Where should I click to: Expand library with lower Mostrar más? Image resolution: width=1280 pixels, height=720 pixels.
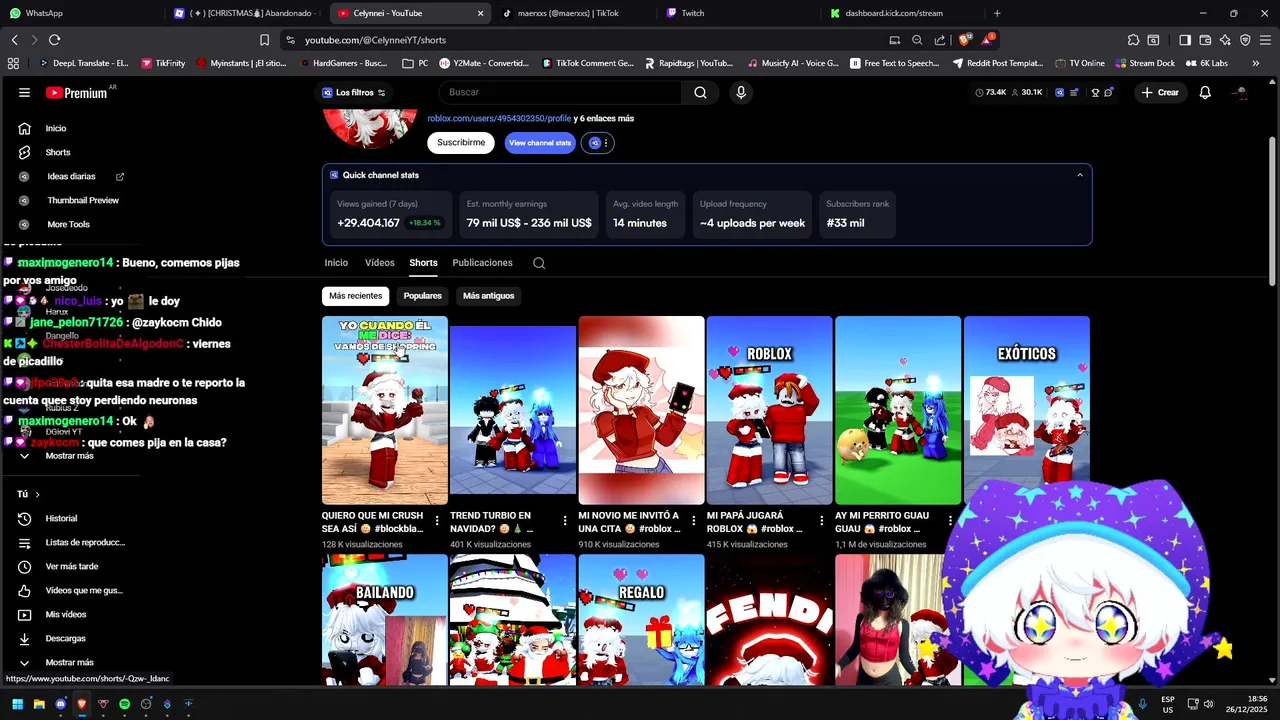pyautogui.click(x=69, y=662)
